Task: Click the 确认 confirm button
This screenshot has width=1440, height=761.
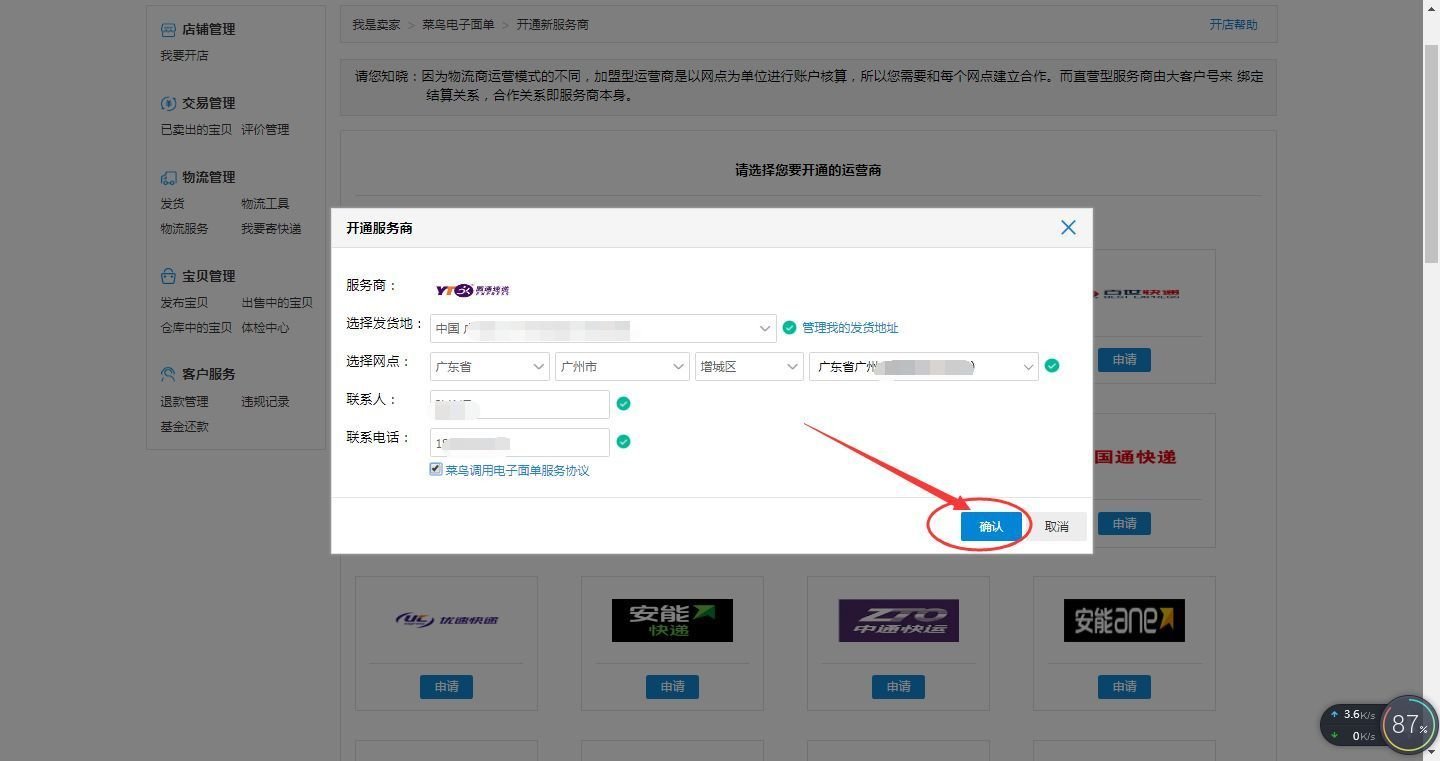Action: tap(991, 527)
